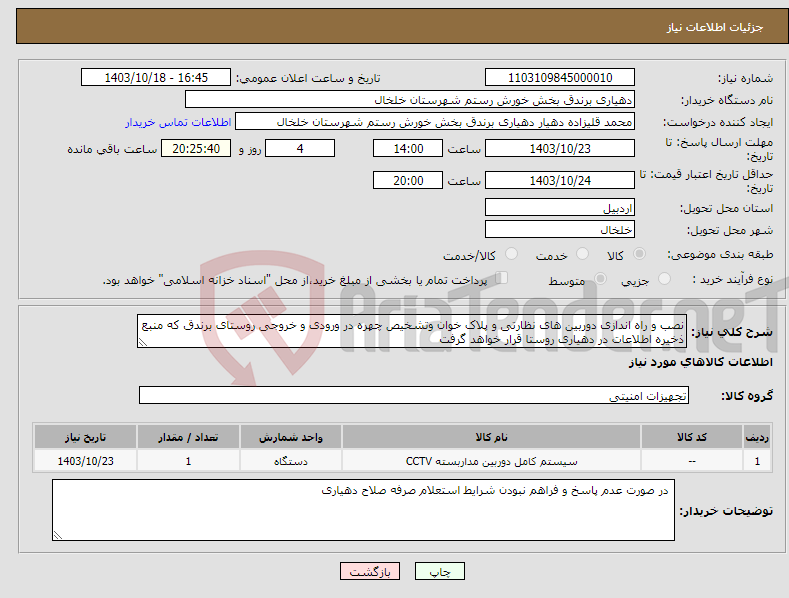Click the دستگاه unit cell
789x598 pixels.
tap(291, 461)
